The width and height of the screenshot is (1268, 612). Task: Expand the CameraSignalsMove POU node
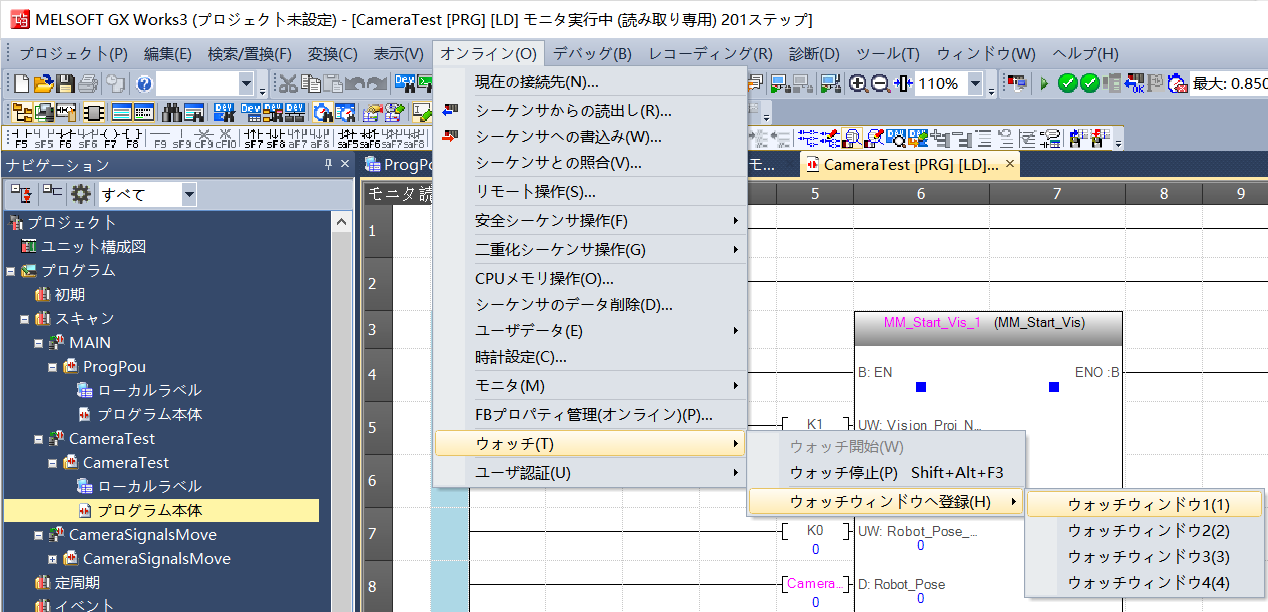tap(53, 559)
